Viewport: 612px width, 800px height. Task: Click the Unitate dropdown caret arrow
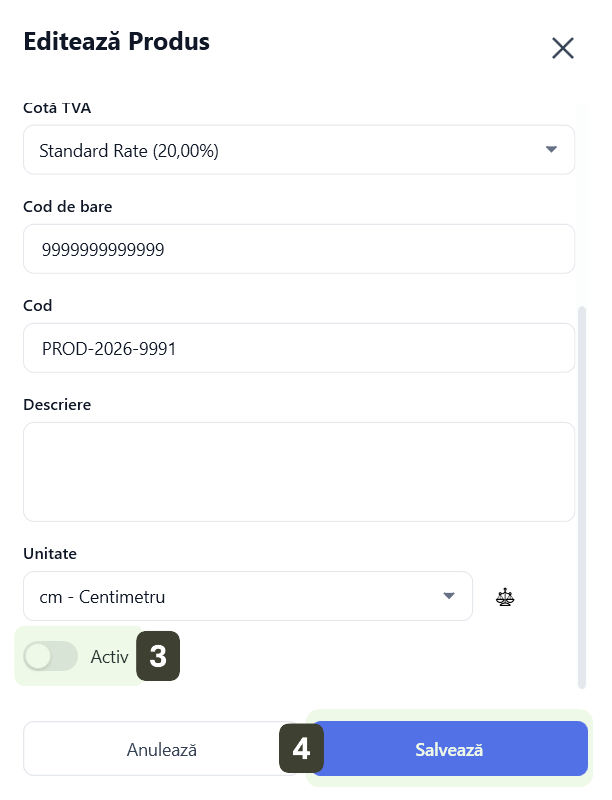coord(448,597)
